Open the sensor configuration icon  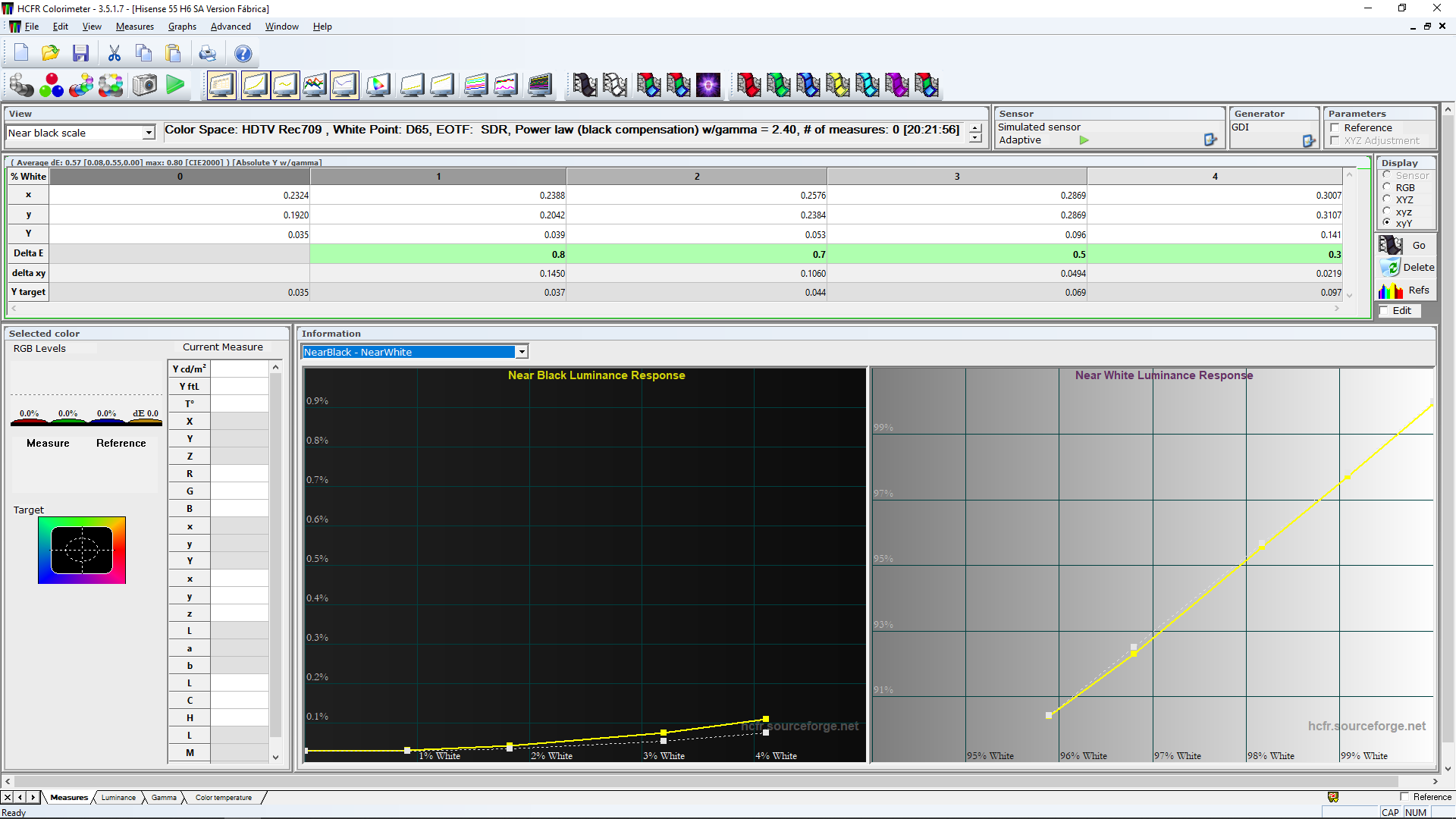(x=1210, y=140)
